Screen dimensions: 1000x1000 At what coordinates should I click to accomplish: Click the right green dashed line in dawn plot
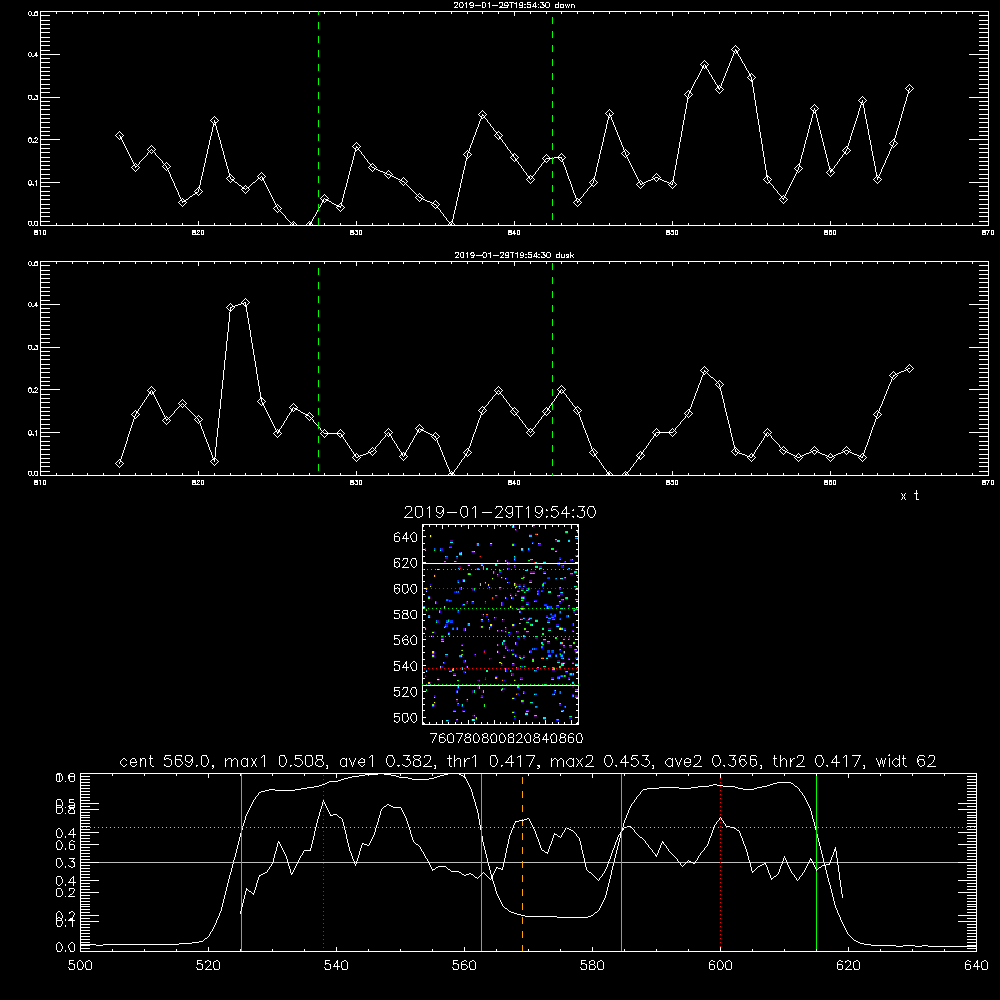coord(552,118)
